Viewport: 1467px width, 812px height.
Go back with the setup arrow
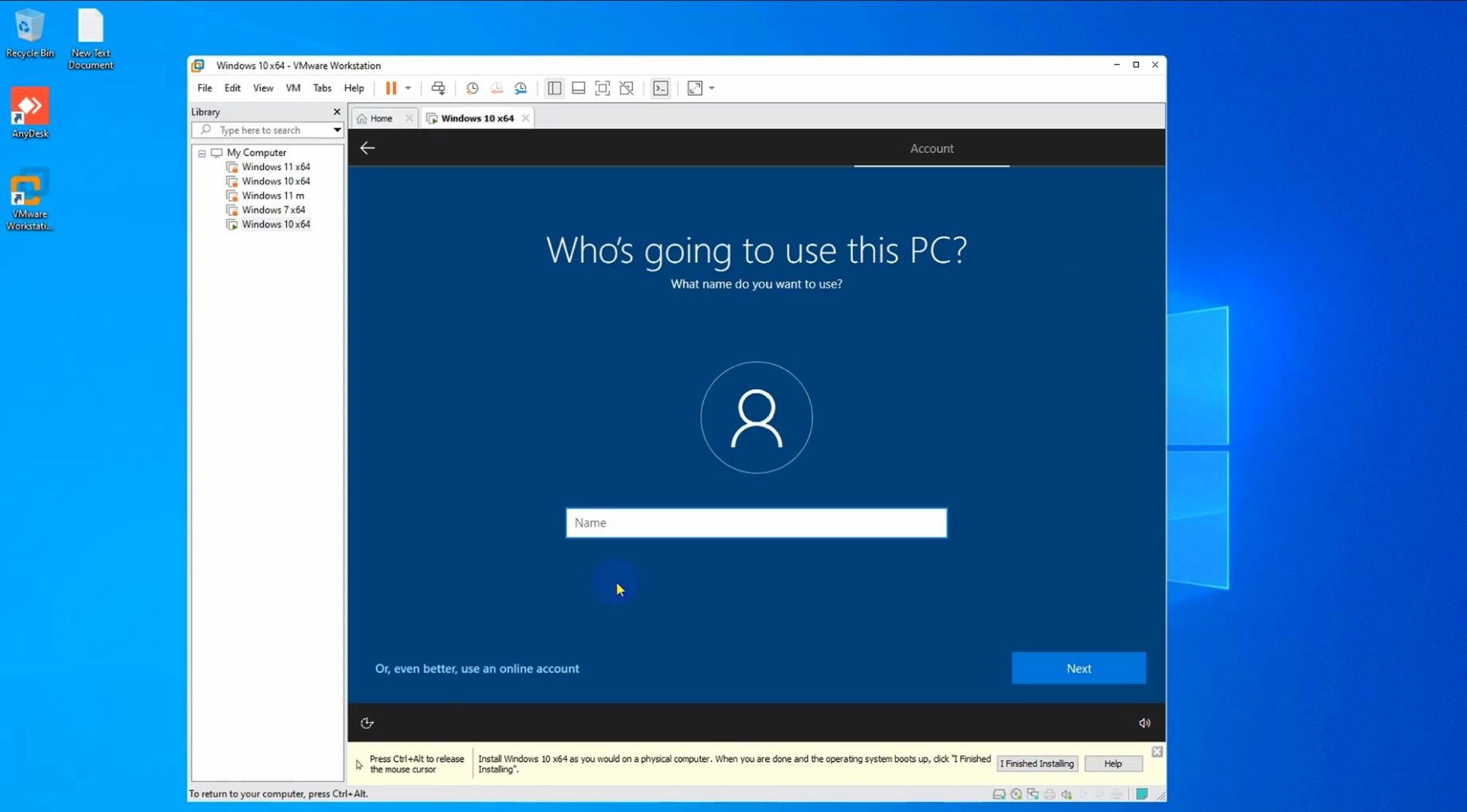point(368,148)
